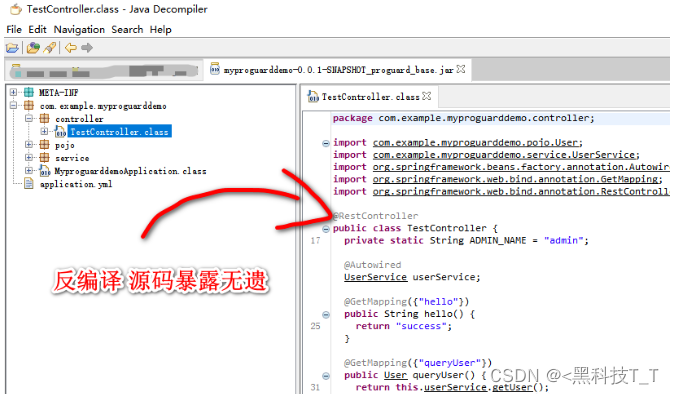Select application.yml in the tree
This screenshot has width=674, height=394.
tap(76, 184)
